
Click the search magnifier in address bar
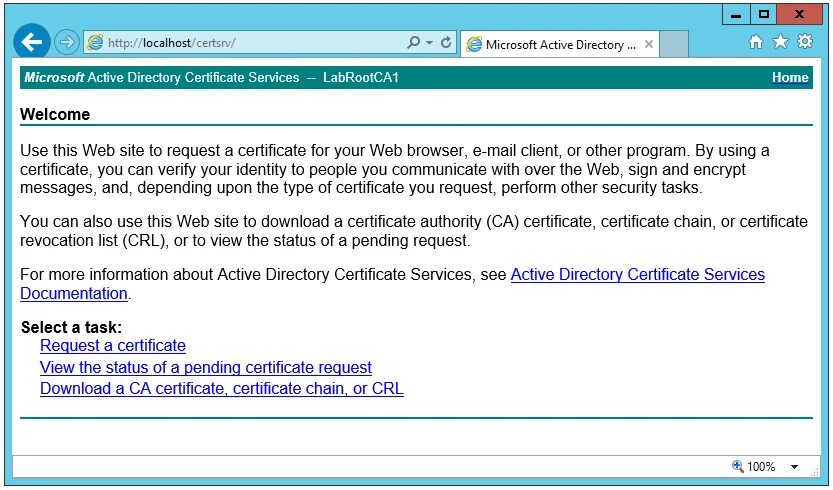413,43
